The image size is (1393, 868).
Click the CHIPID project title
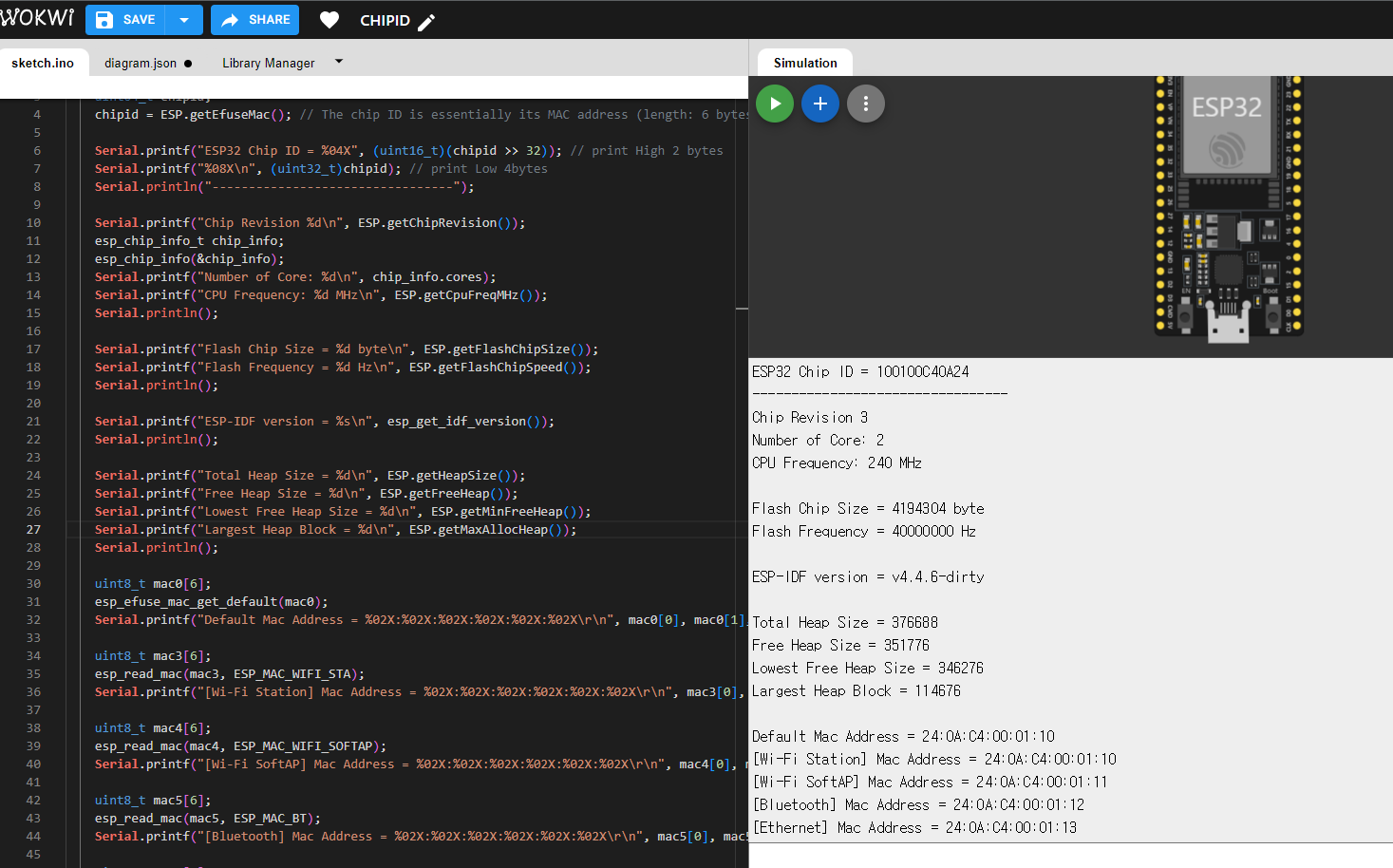coord(385,21)
